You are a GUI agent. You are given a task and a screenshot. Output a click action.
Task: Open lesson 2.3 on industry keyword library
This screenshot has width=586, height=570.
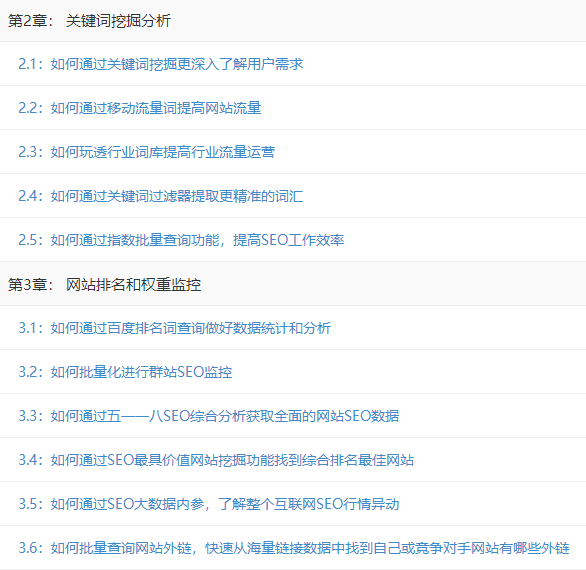[146, 152]
